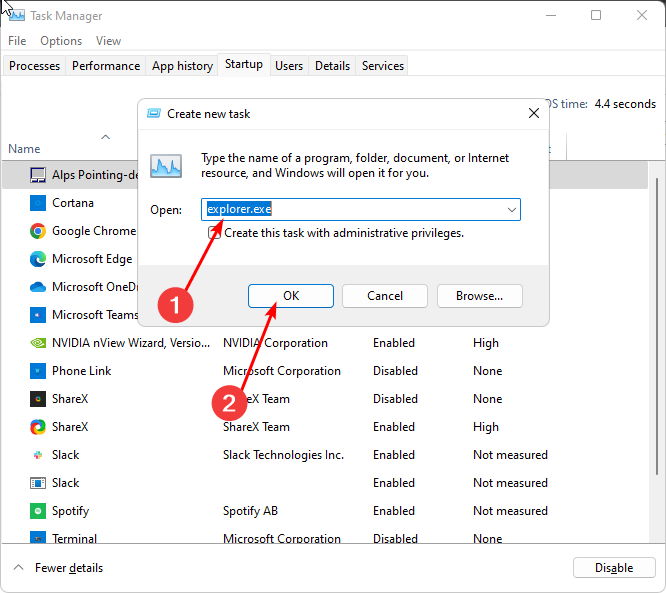The image size is (666, 593).
Task: Click Not measured impact in Spotify row
Action: pos(510,511)
